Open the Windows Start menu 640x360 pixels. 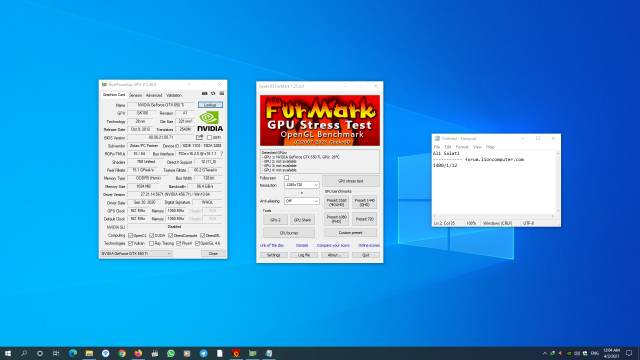pyautogui.click(x=8, y=353)
